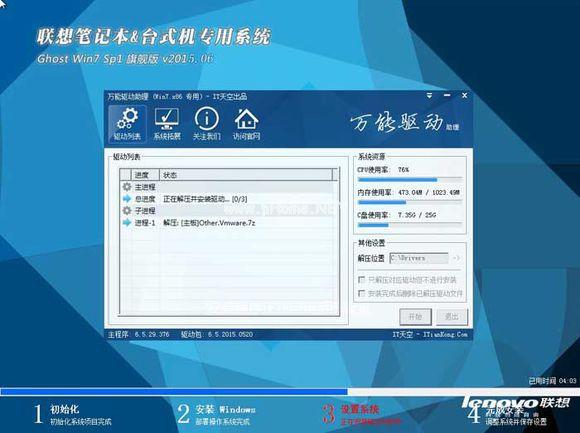Click the 驱动包 6.5.2015.0520 version text
Screen dimensions: 580x433
[217, 335]
